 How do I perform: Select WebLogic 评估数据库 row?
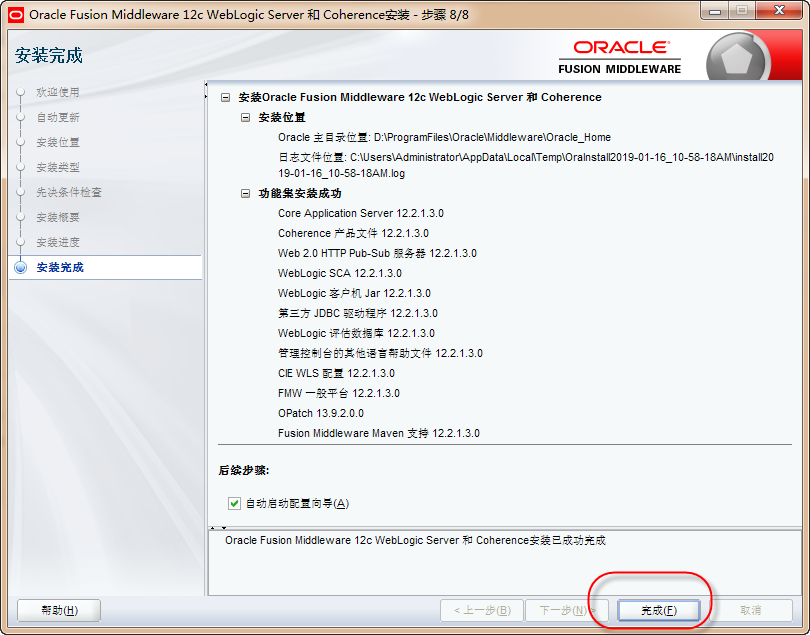click(x=356, y=333)
